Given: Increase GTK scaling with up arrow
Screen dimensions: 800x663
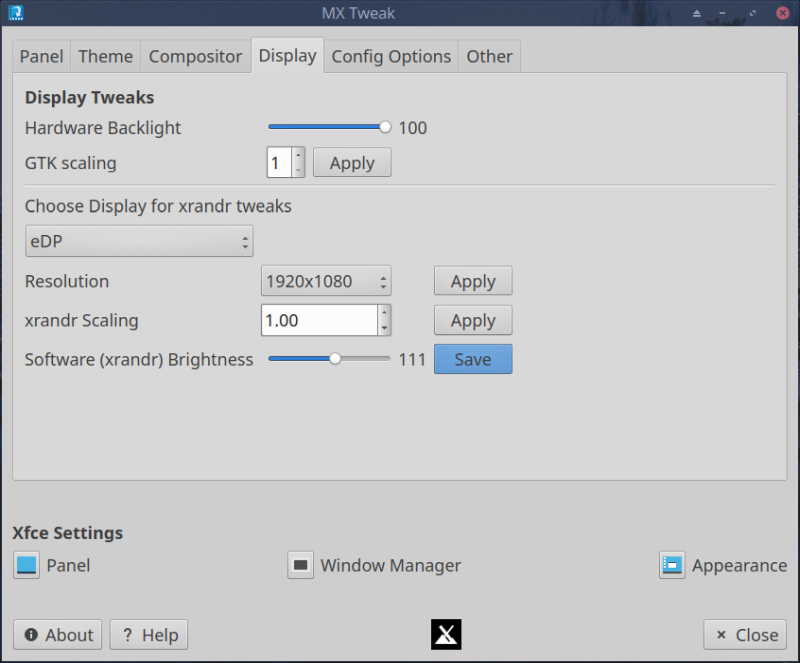Looking at the screenshot, I should [x=298, y=155].
